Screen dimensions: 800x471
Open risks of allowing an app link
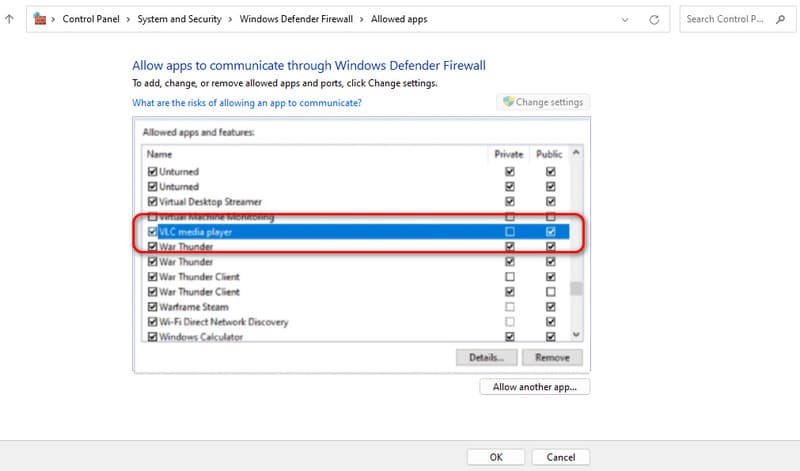pos(247,103)
